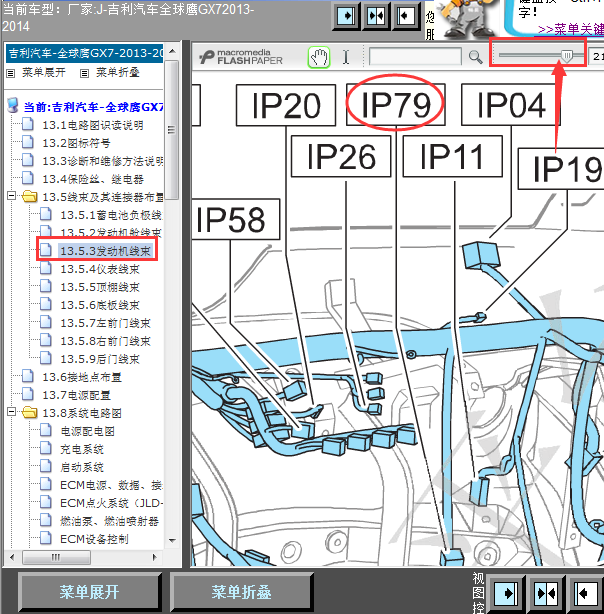Screen dimensions: 604x614
Task: Select 13.5.1蓄电池负极线 item
Action: [x=111, y=215]
